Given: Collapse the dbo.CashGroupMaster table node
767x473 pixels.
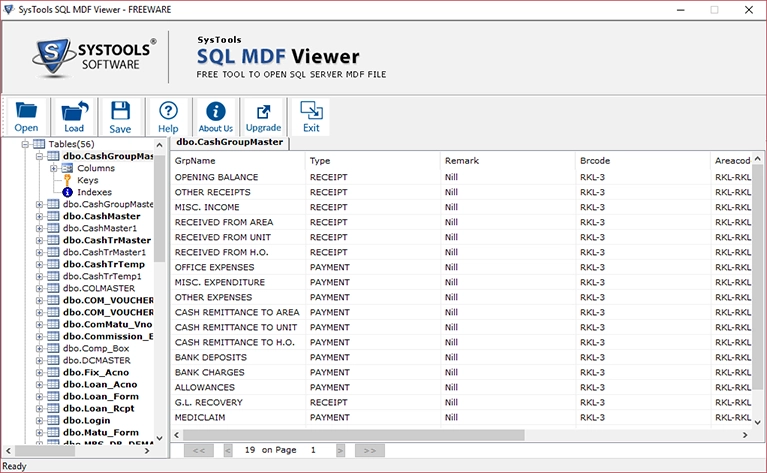Looking at the screenshot, I should click(x=39, y=157).
